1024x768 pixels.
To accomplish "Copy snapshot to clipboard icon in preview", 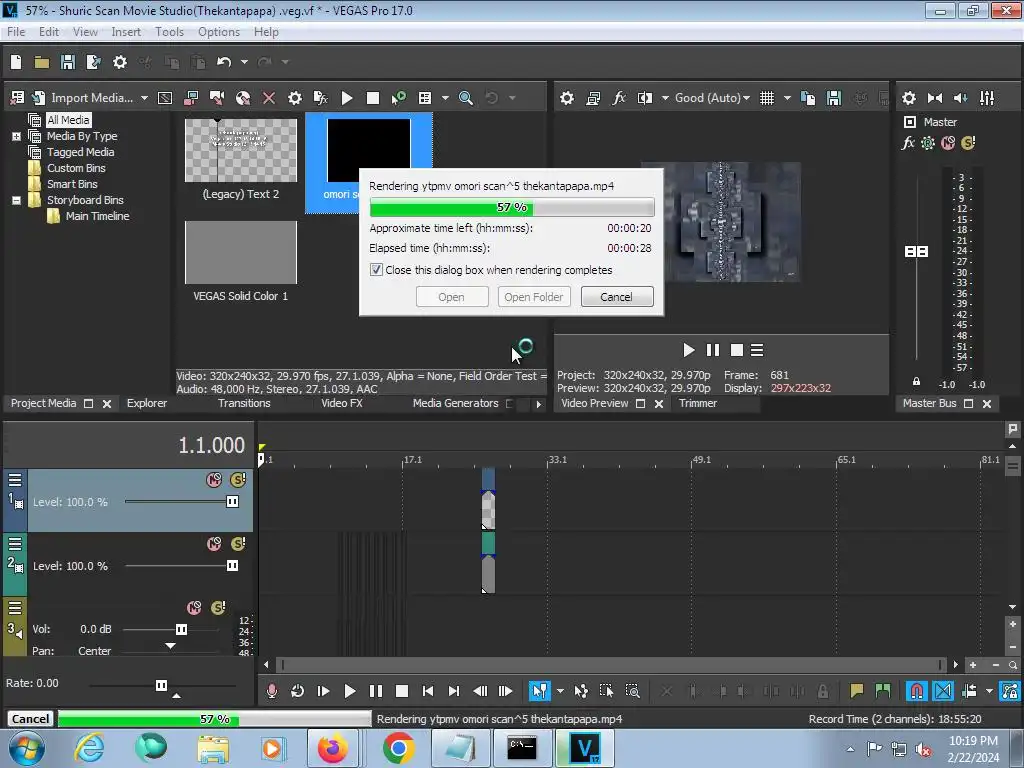I will point(808,98).
